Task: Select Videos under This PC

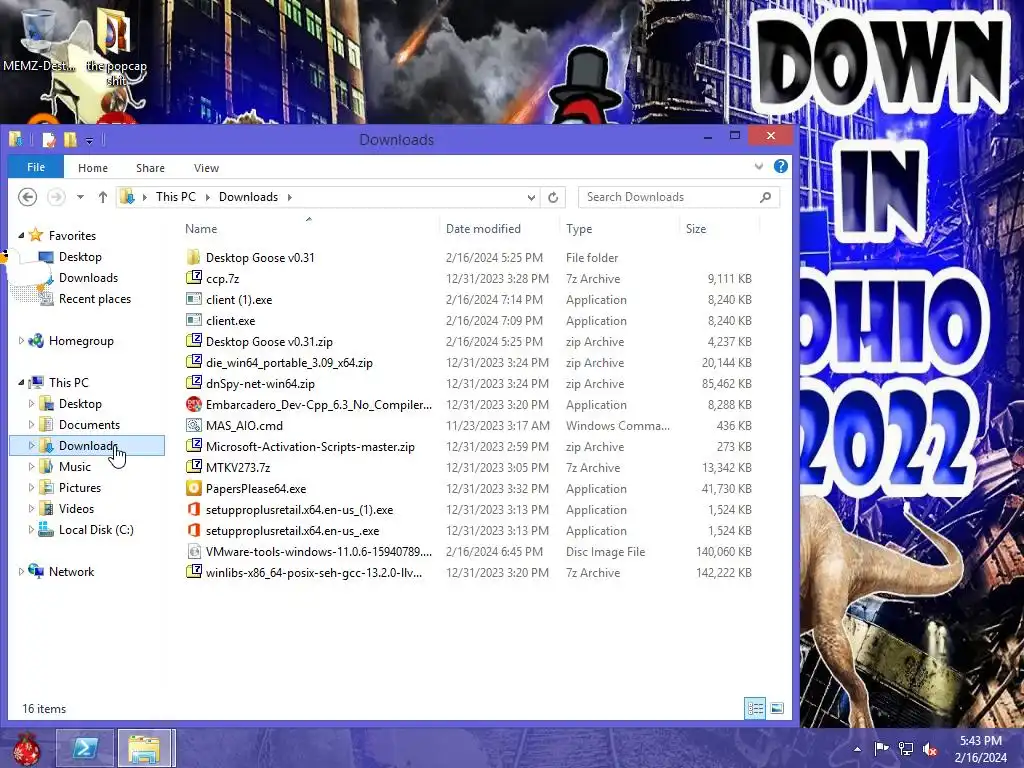Action: (x=76, y=508)
